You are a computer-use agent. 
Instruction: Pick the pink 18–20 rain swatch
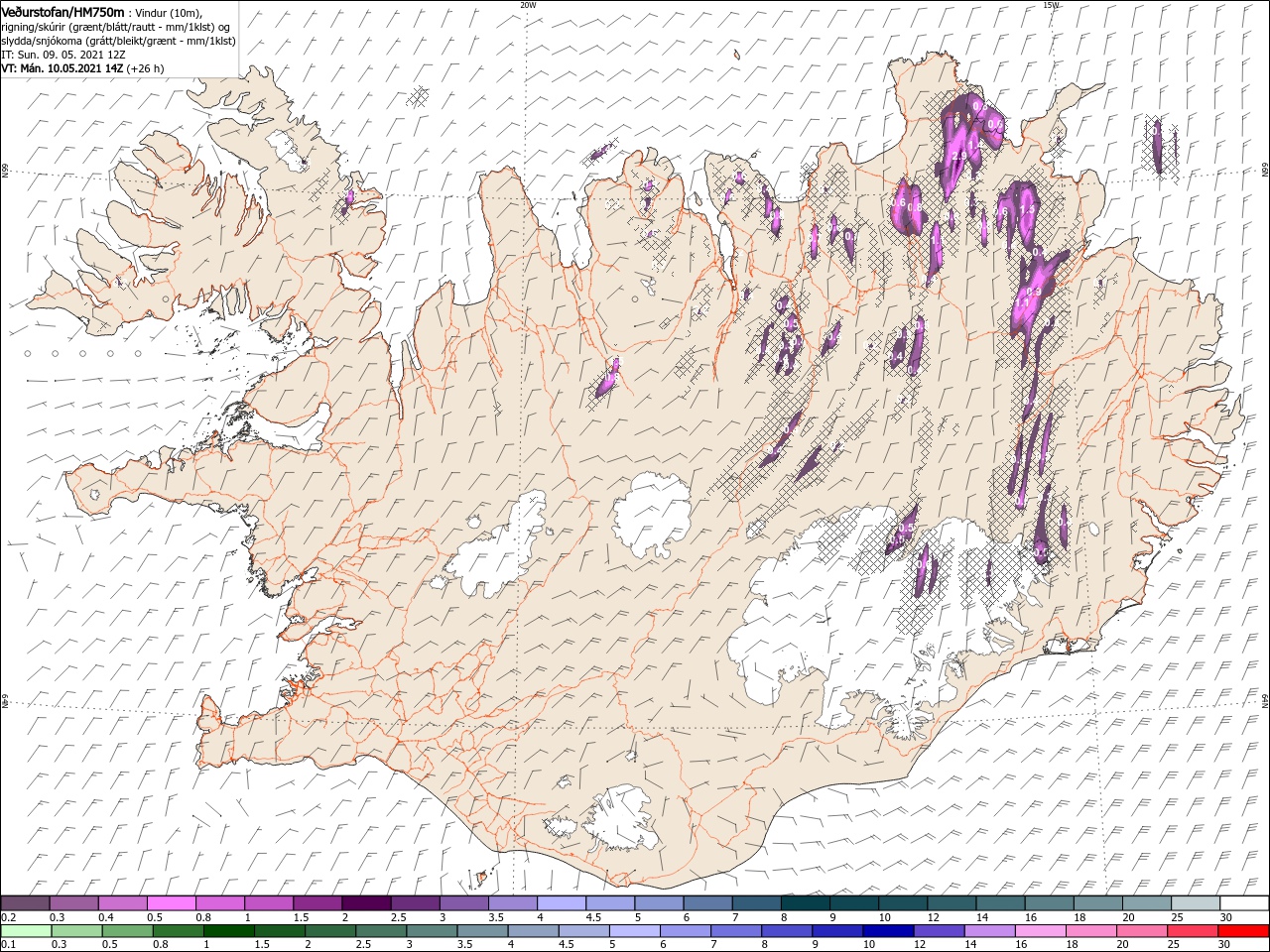tap(1092, 931)
